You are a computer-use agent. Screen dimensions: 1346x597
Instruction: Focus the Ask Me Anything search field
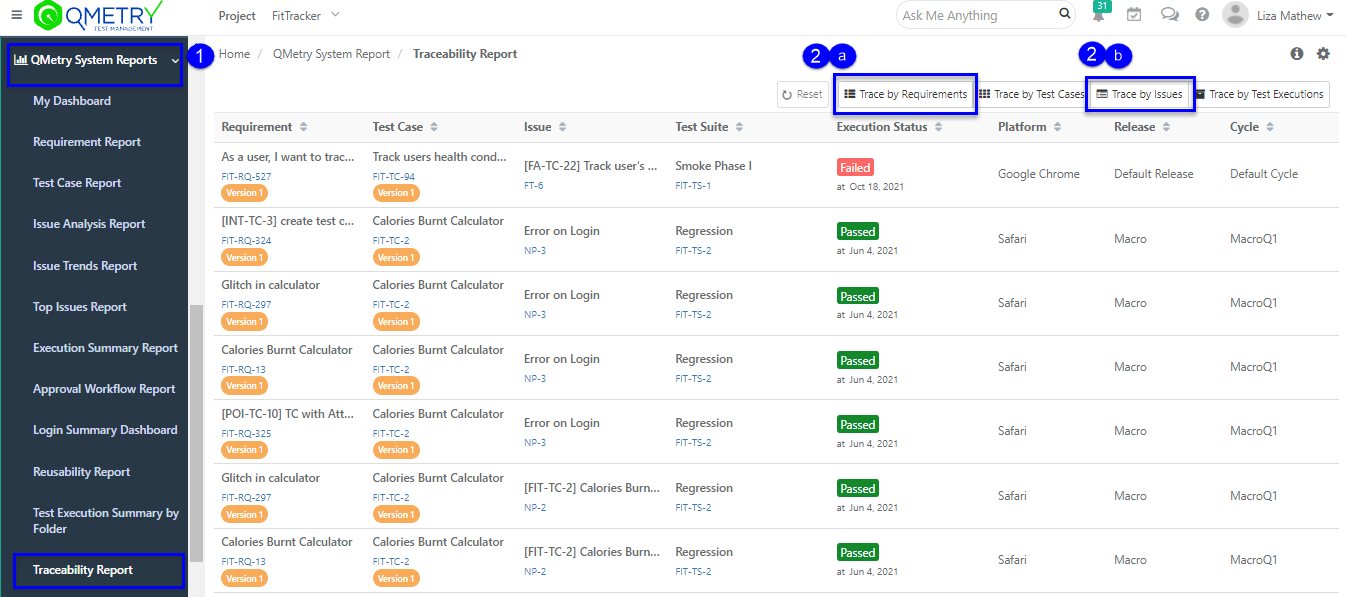[x=975, y=15]
